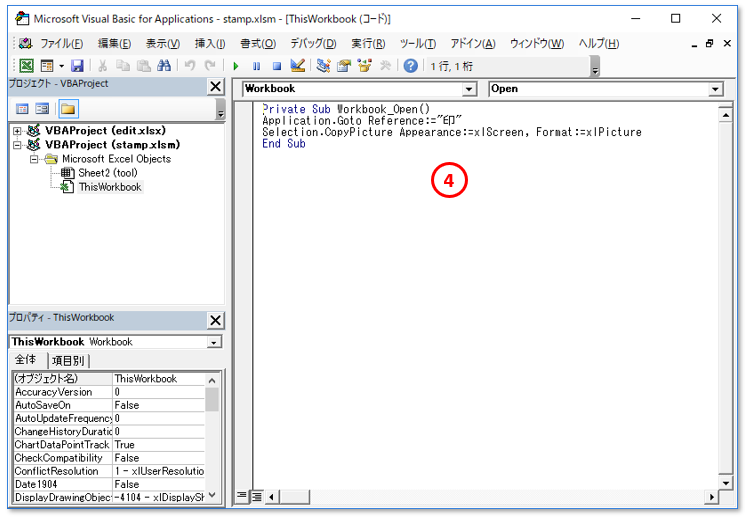Run the macro with the green play icon
This screenshot has width=747, height=522.
click(236, 66)
